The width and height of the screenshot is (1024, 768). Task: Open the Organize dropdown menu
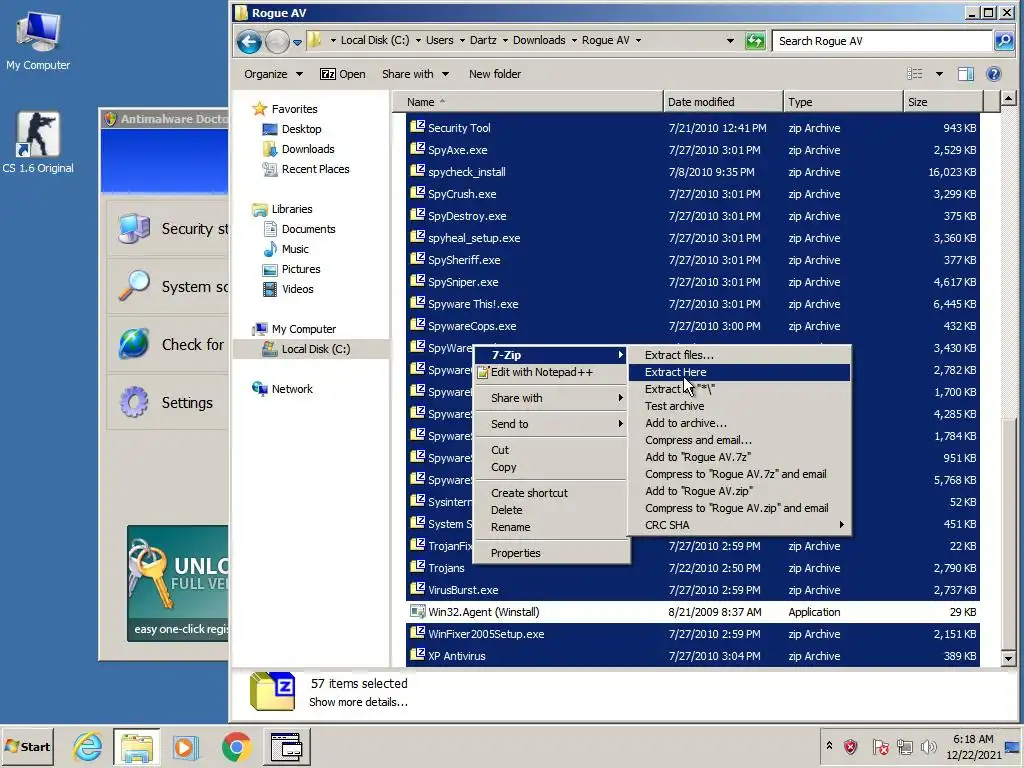tap(273, 74)
